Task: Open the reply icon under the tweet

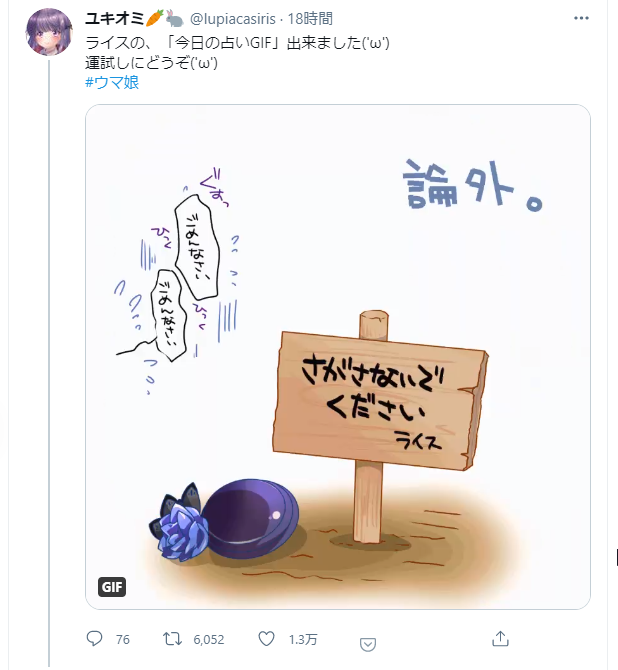Action: point(94,639)
